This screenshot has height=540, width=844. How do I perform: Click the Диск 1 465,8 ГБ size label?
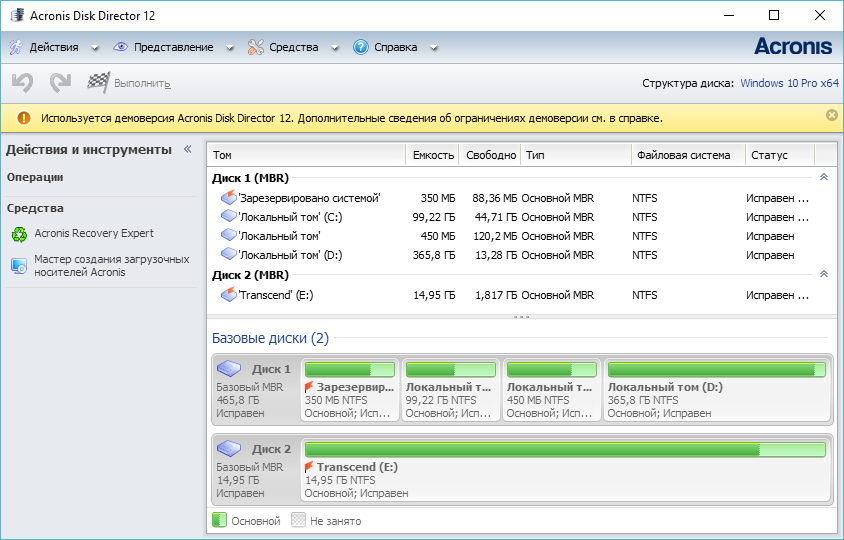coord(237,400)
